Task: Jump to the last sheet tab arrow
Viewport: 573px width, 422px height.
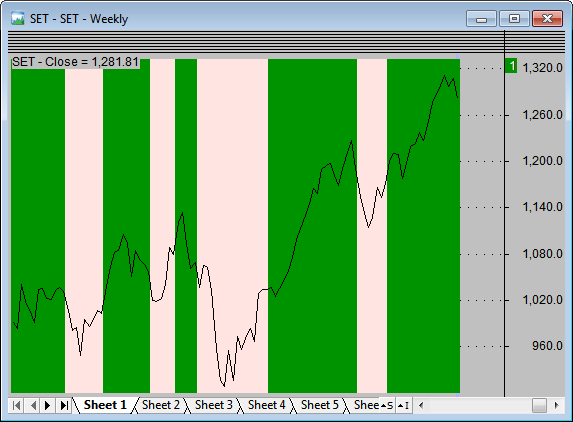Action: pyautogui.click(x=64, y=406)
